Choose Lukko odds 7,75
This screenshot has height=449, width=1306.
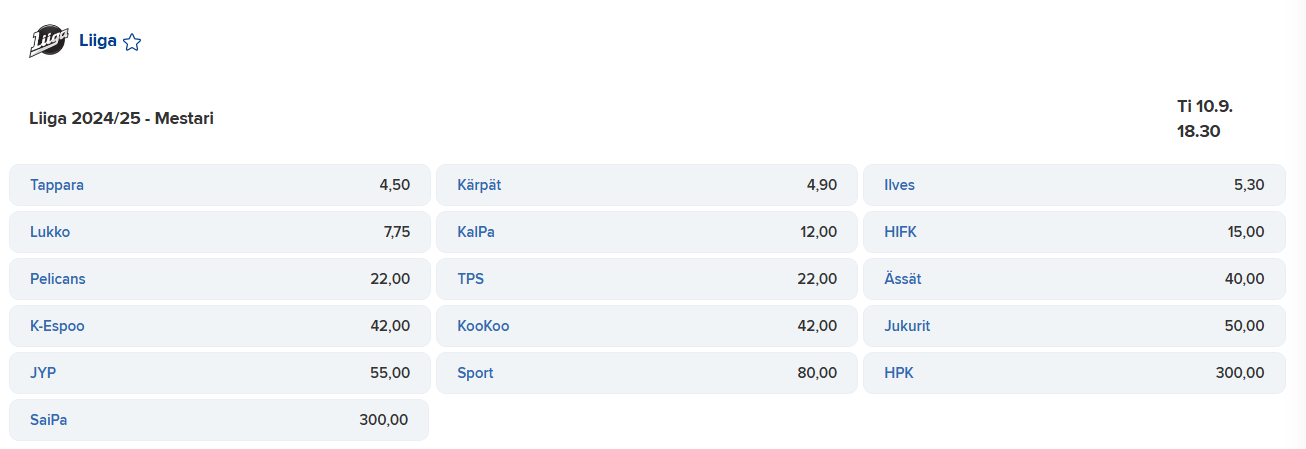(x=220, y=232)
